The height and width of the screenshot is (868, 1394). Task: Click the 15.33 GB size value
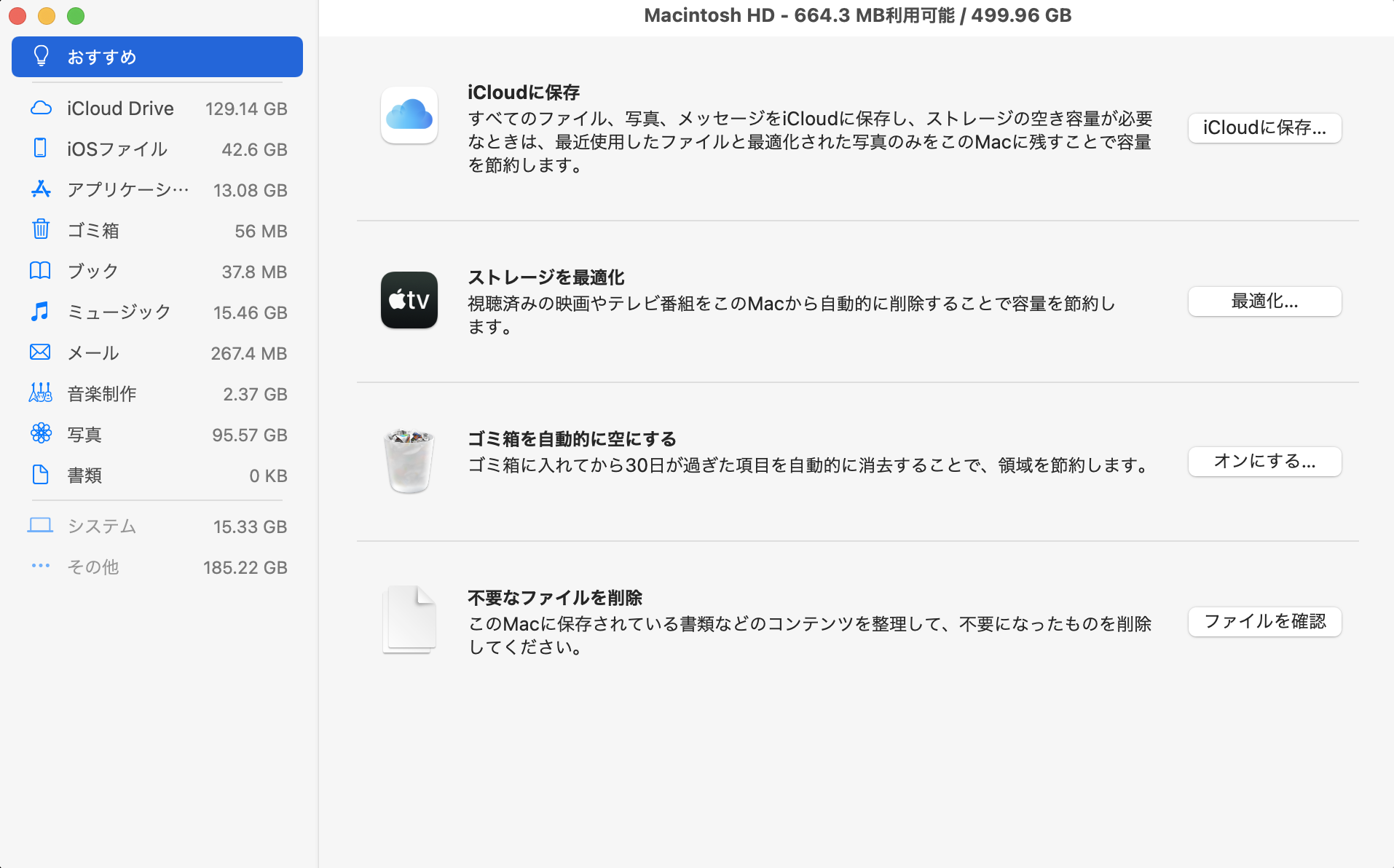pyautogui.click(x=250, y=526)
